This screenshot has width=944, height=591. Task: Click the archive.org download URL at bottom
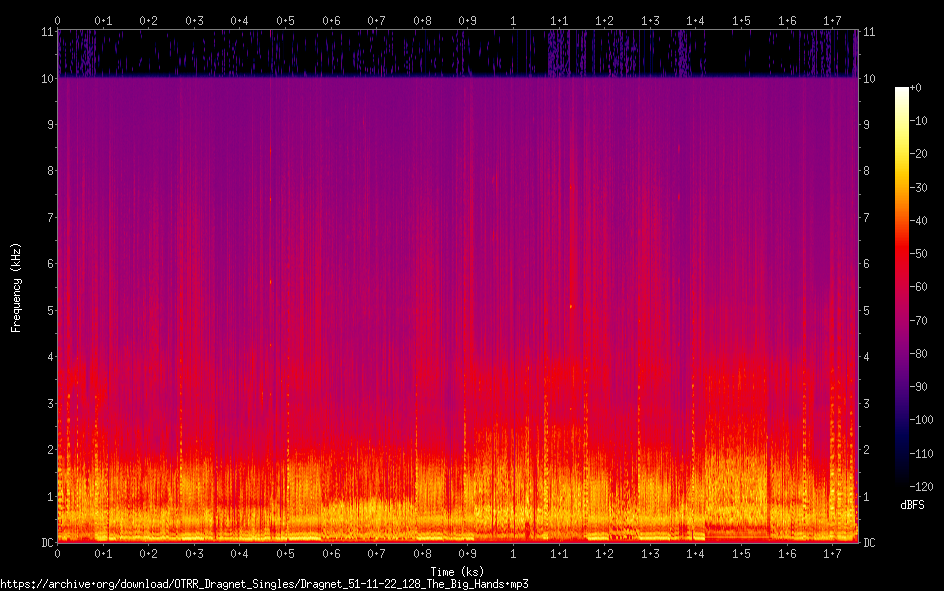click(x=264, y=583)
